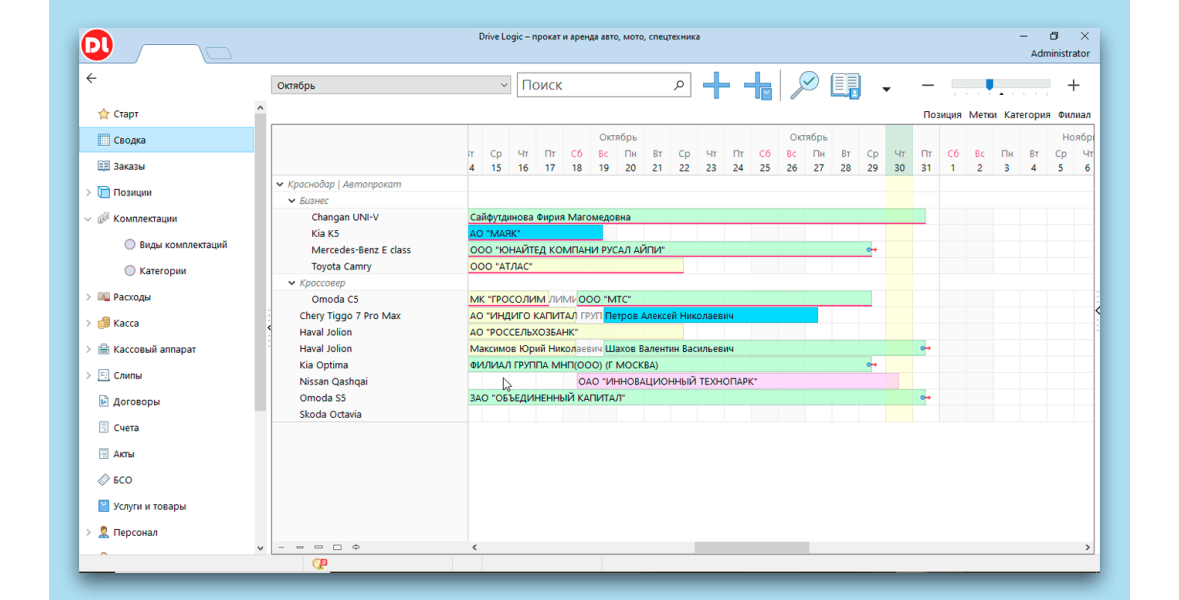1179x600 pixels.
Task: Open the Октябрь month dropdown
Action: (504, 86)
